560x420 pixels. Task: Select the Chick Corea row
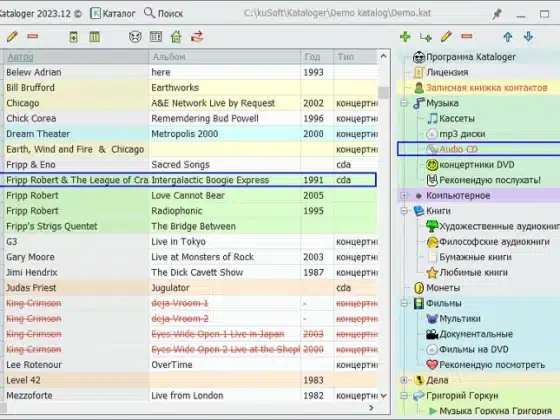click(190, 119)
